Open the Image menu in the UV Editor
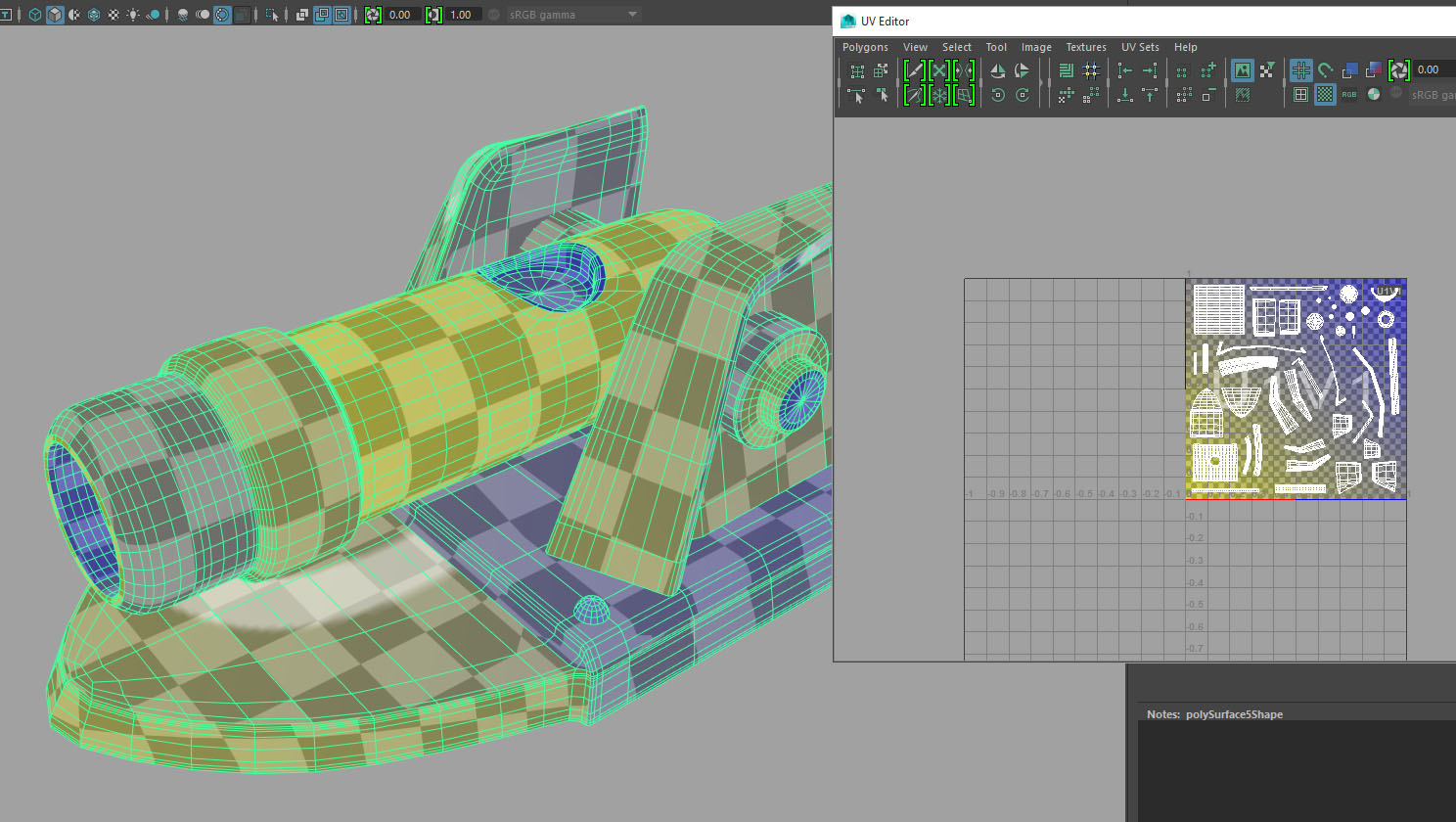Screen dimensions: 1456x822 coord(1036,47)
